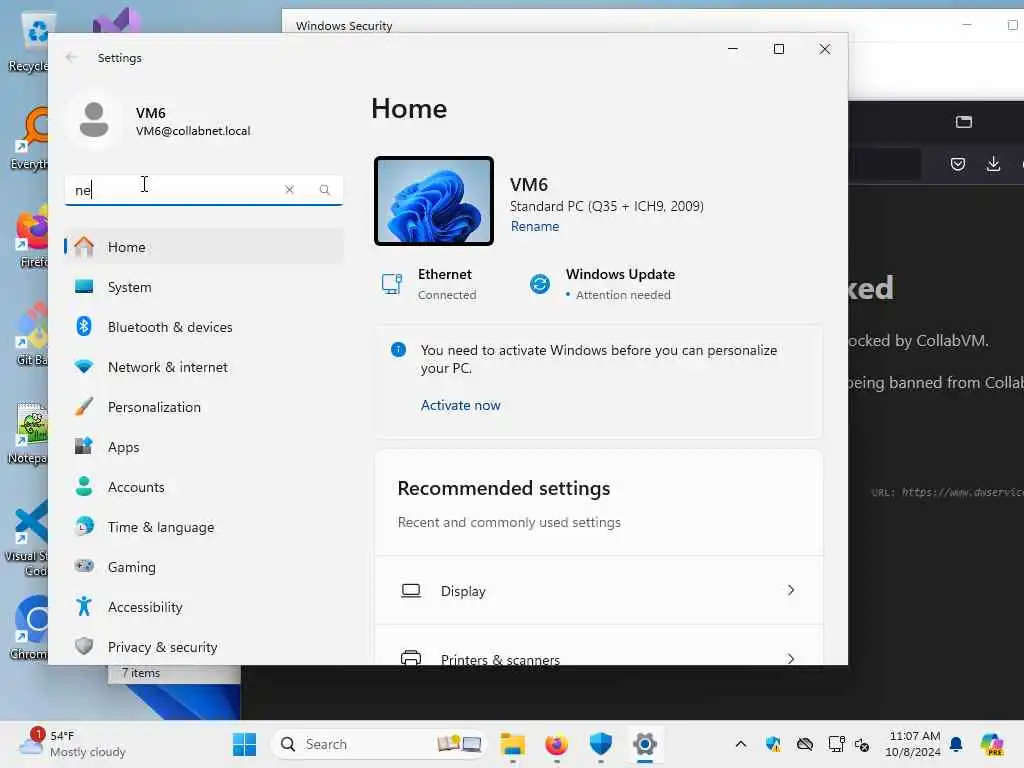Open File Explorer from the taskbar

513,744
